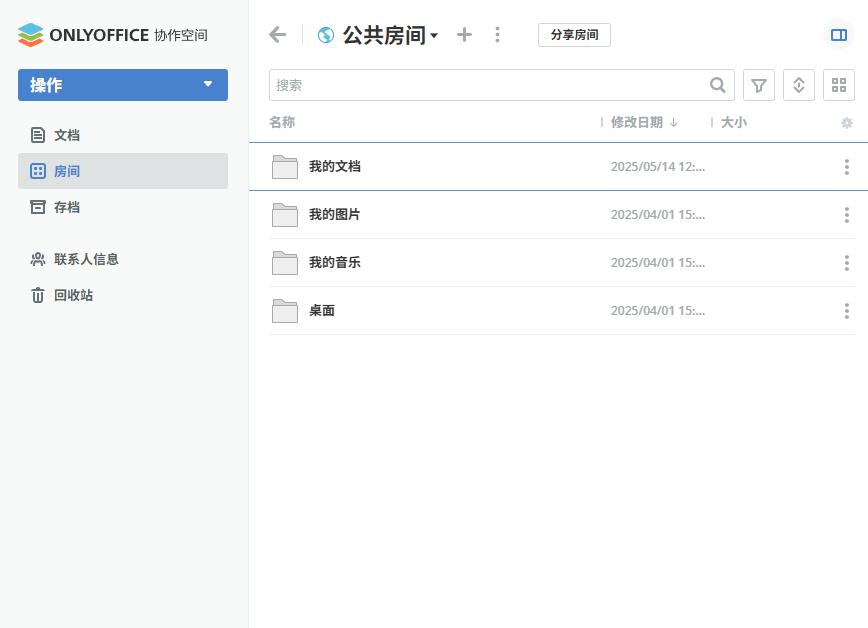Click the public room globe icon
Viewport: 868px width, 628px height.
point(326,35)
